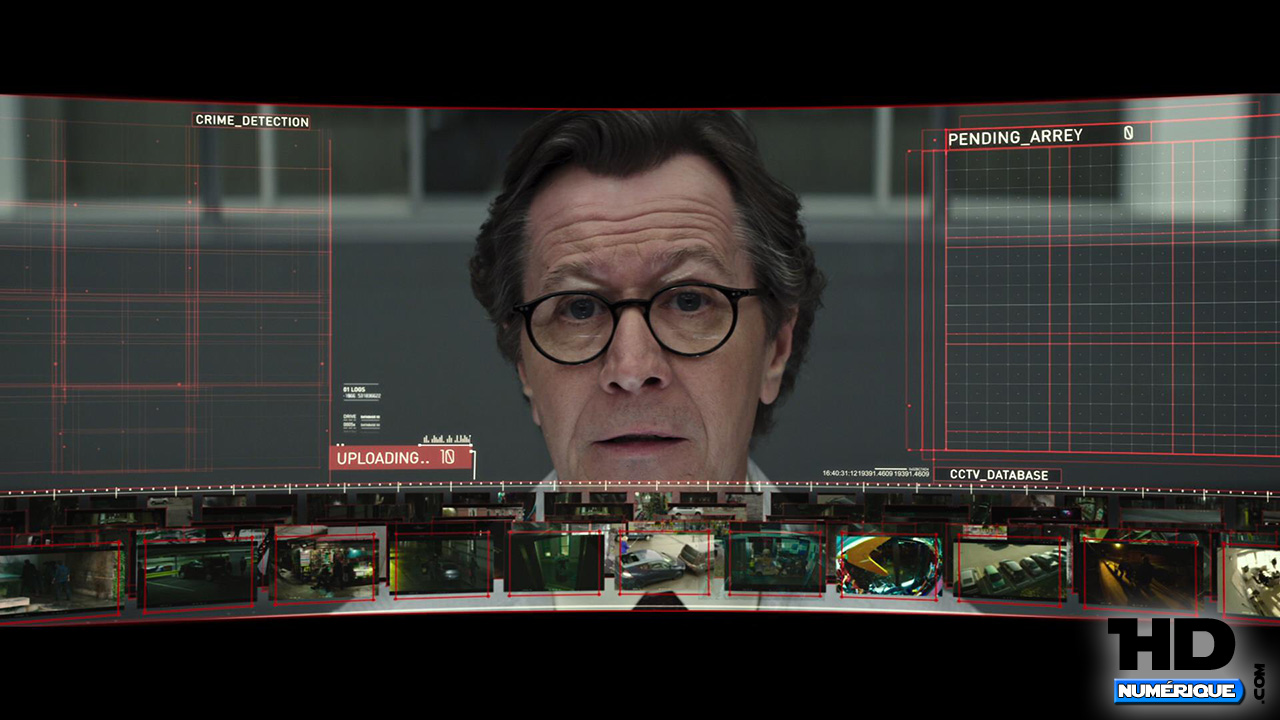The height and width of the screenshot is (720, 1280).
Task: Open CCTV thumbnail of green corridor
Action: [555, 563]
